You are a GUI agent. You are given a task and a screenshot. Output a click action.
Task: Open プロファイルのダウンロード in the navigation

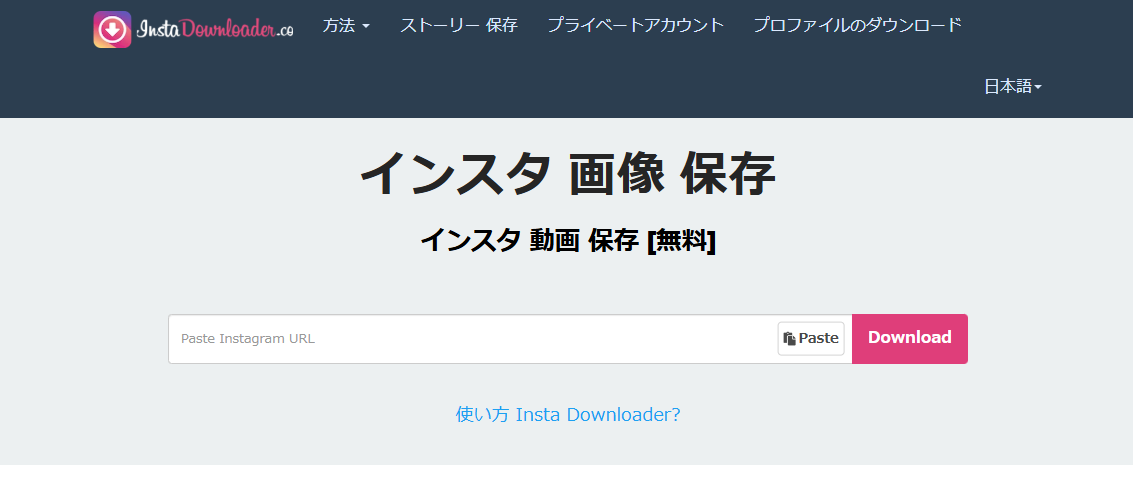[858, 25]
